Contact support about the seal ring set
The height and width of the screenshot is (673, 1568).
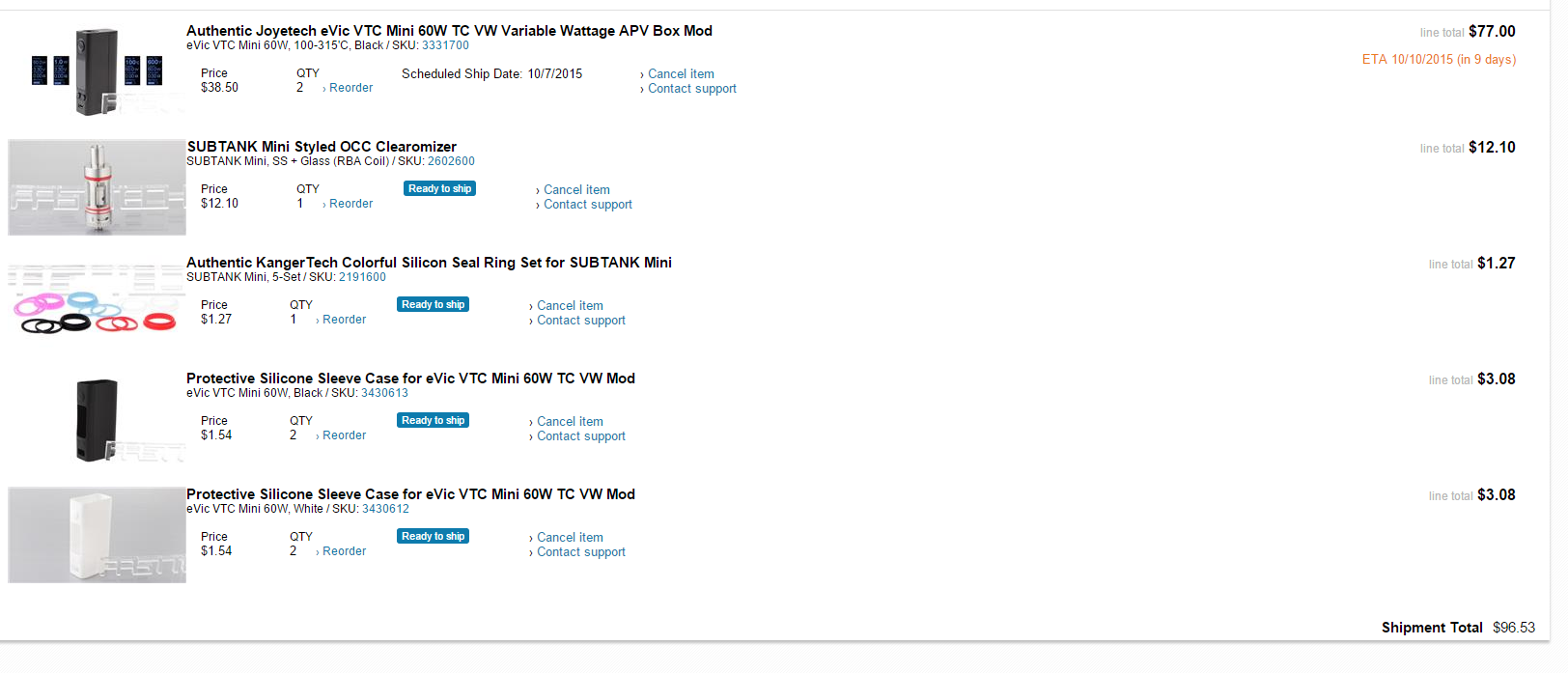(x=580, y=321)
